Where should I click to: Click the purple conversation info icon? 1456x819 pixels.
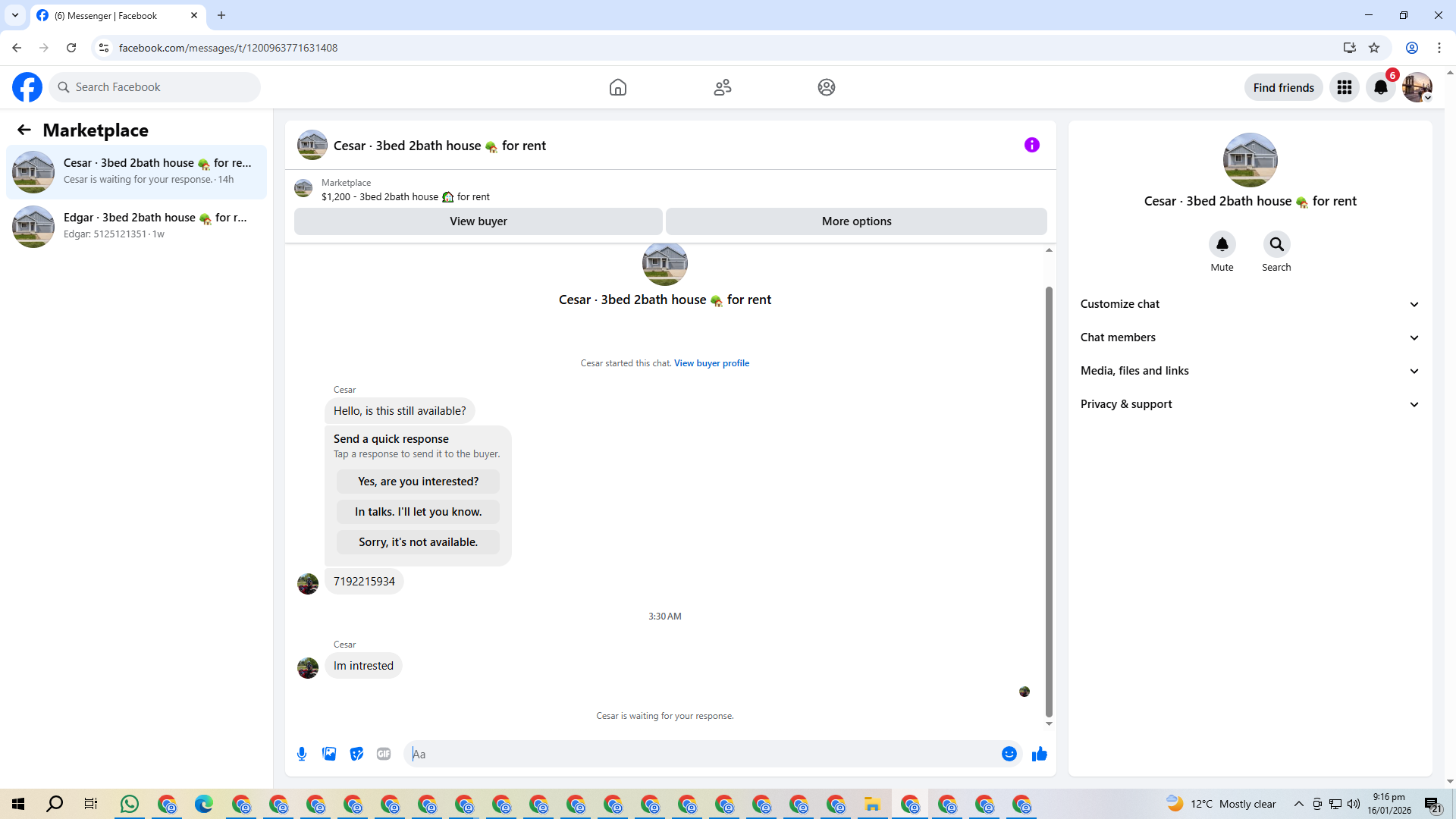click(1031, 145)
